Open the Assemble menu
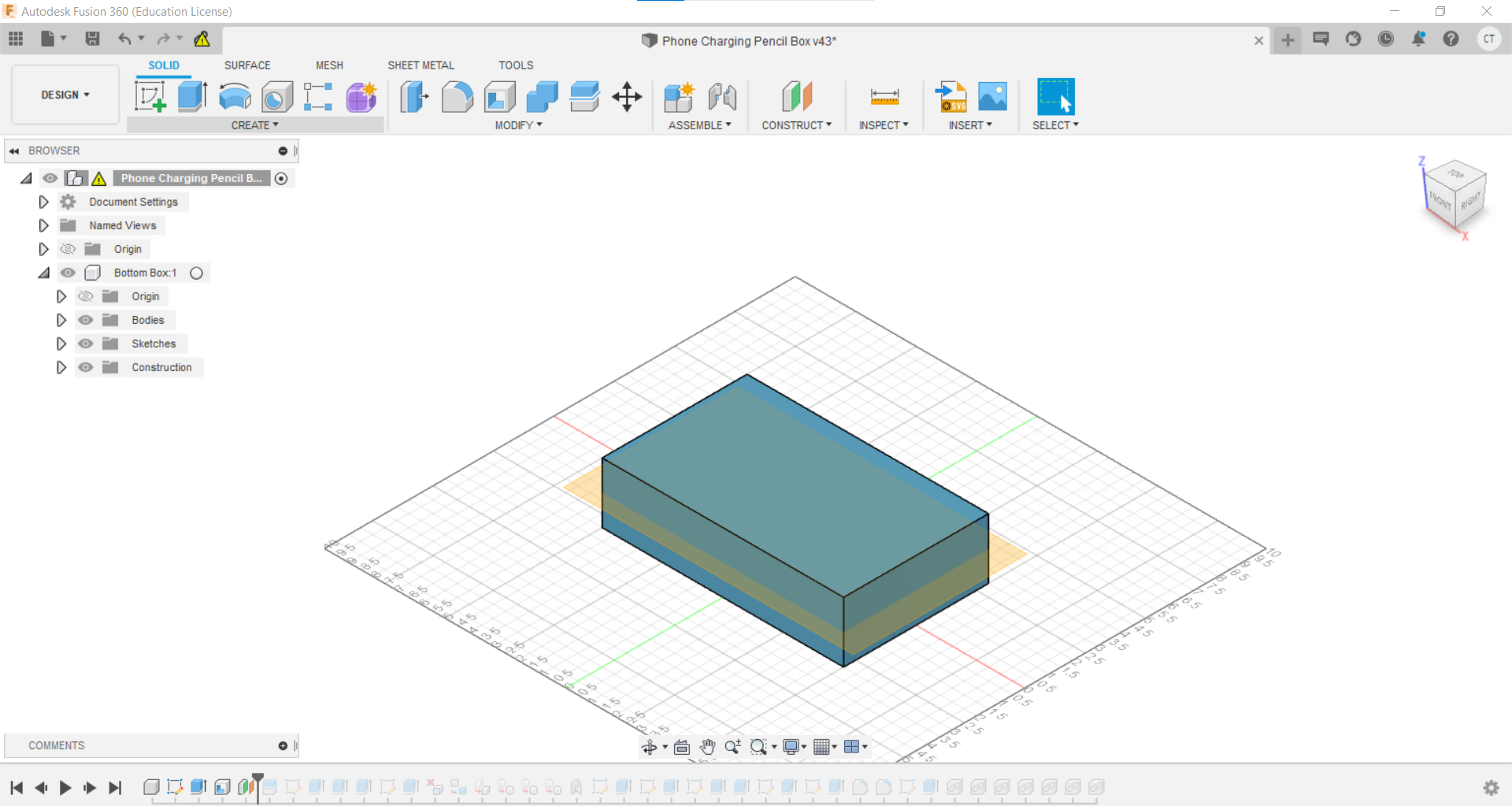This screenshot has height=806, width=1512. click(x=699, y=125)
